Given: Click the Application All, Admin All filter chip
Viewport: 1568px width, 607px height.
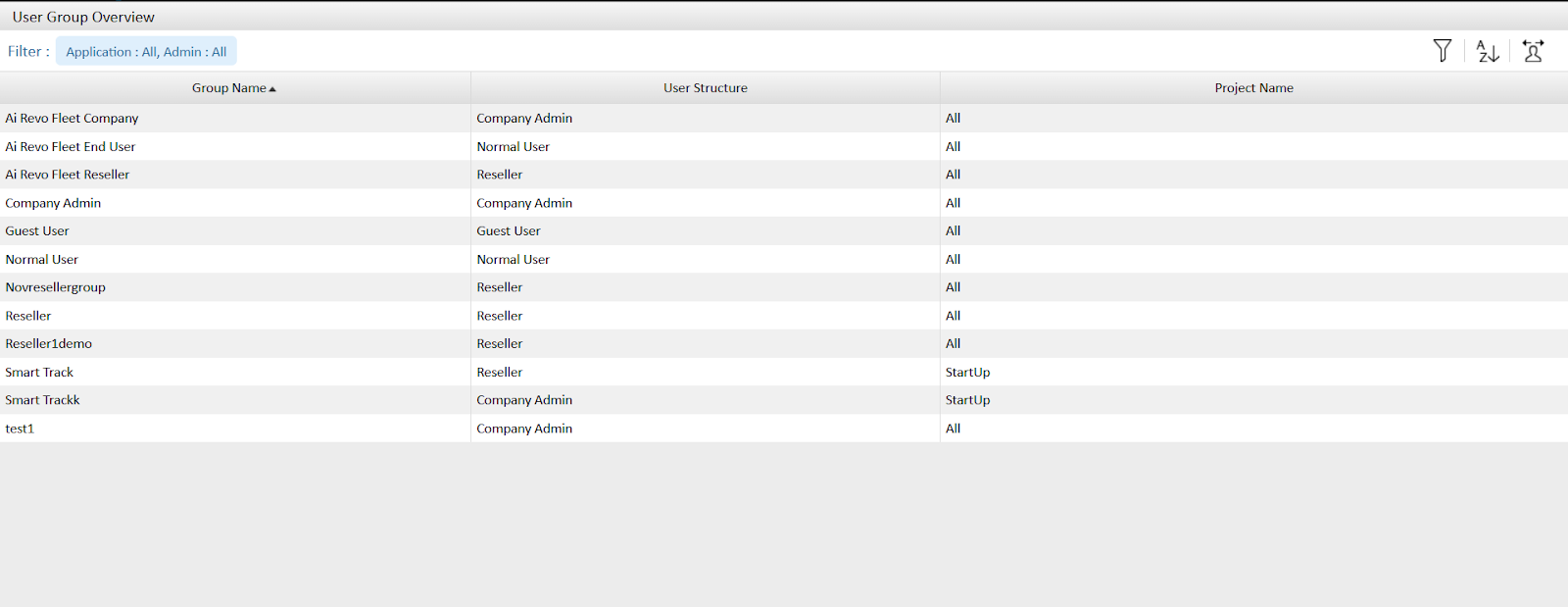Looking at the screenshot, I should [146, 52].
